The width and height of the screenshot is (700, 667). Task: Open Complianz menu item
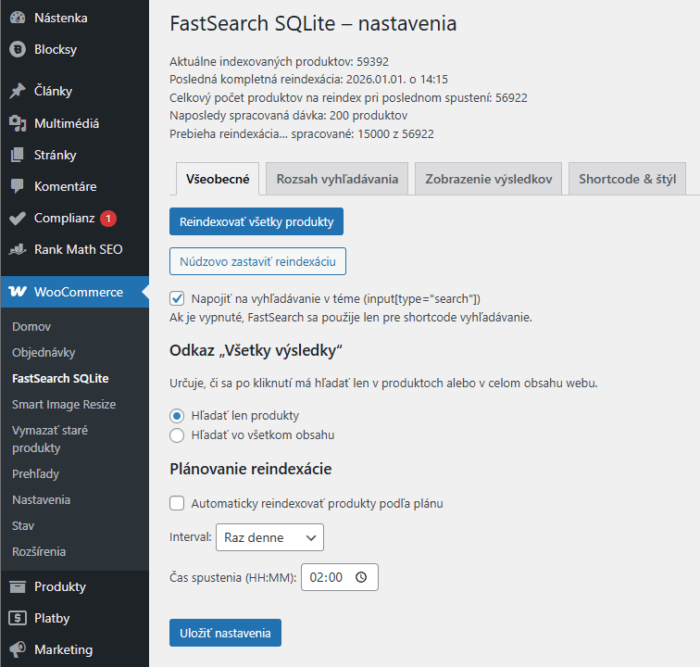tap(64, 218)
